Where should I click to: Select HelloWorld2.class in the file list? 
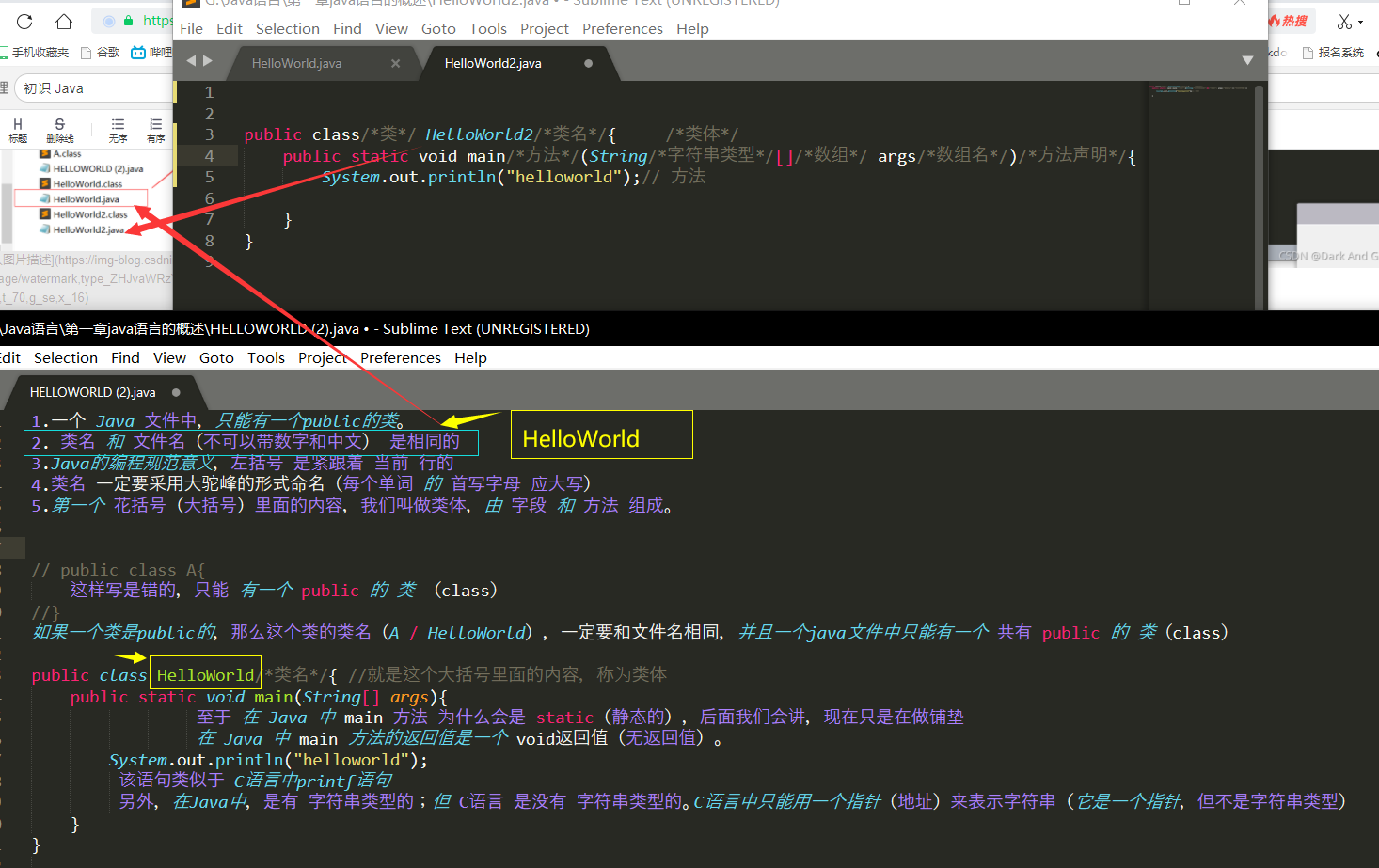84,214
